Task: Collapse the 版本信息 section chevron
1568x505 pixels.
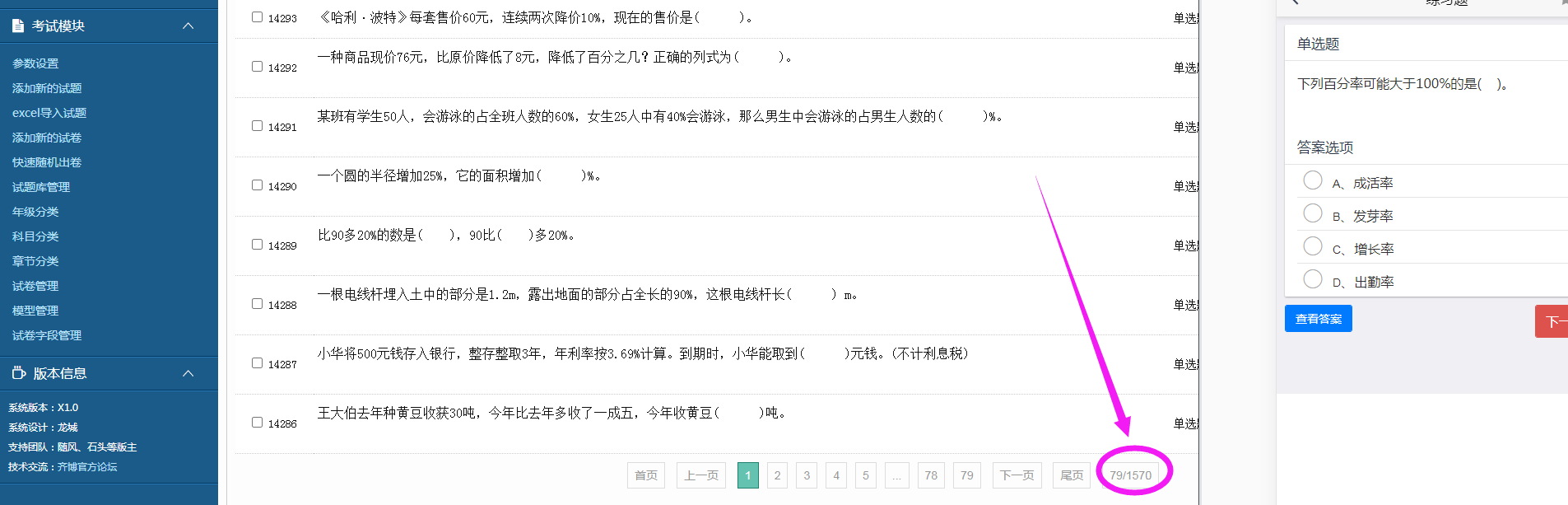Action: 188,373
